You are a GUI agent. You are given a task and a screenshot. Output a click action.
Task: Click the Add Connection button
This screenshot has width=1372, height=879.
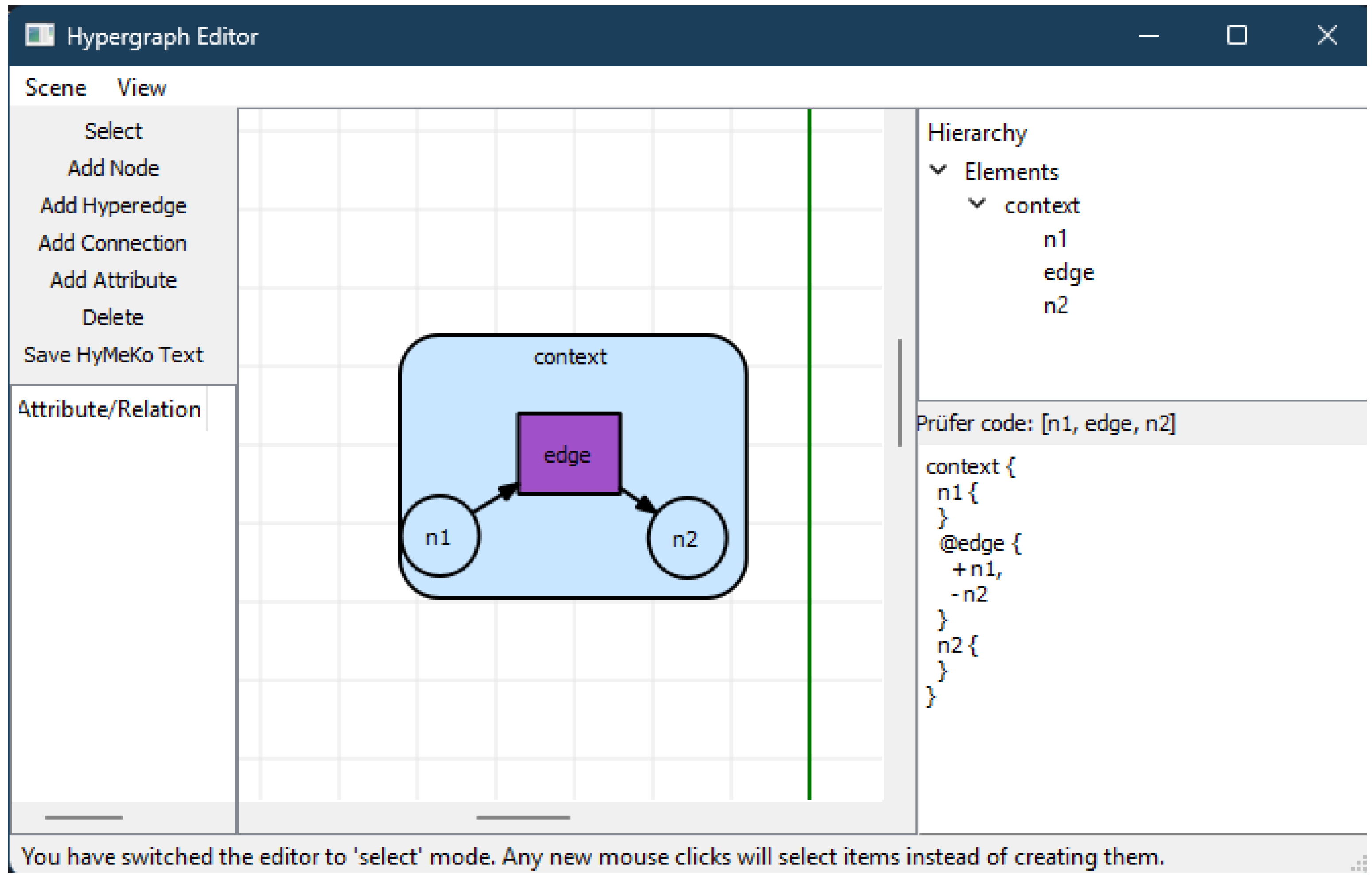(113, 243)
